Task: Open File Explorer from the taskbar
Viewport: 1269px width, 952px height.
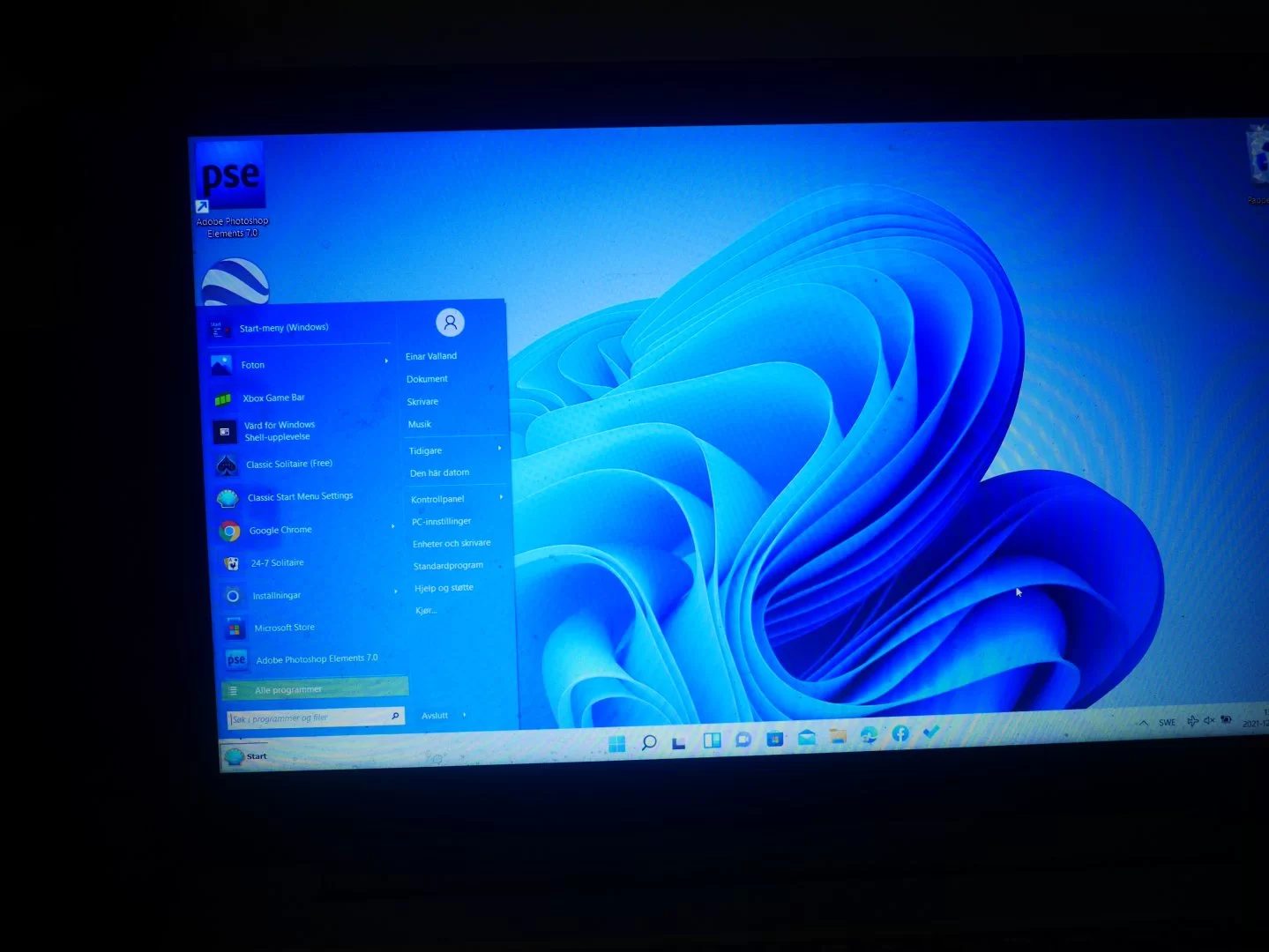Action: (838, 736)
